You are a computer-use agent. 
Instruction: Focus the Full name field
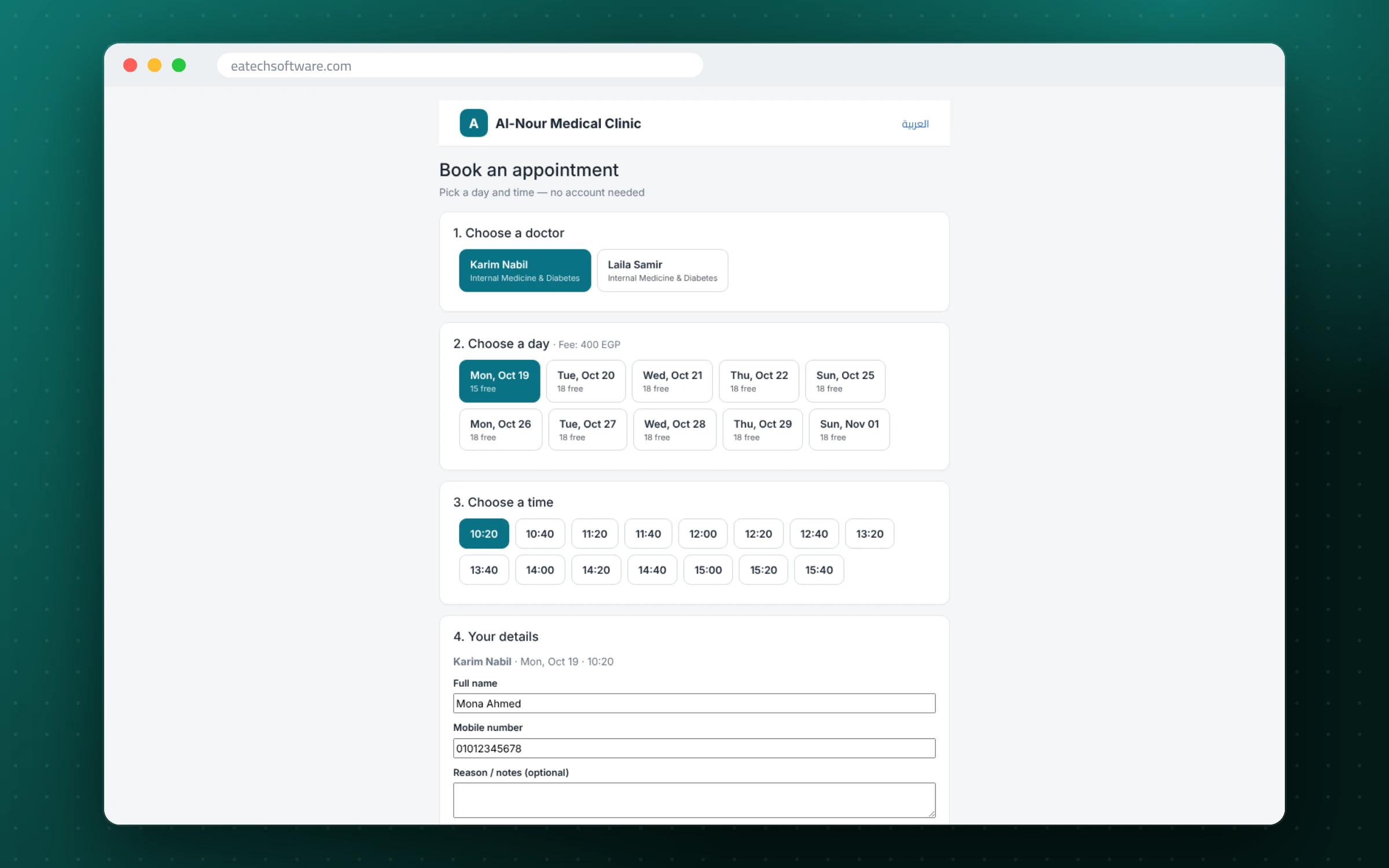(694, 703)
